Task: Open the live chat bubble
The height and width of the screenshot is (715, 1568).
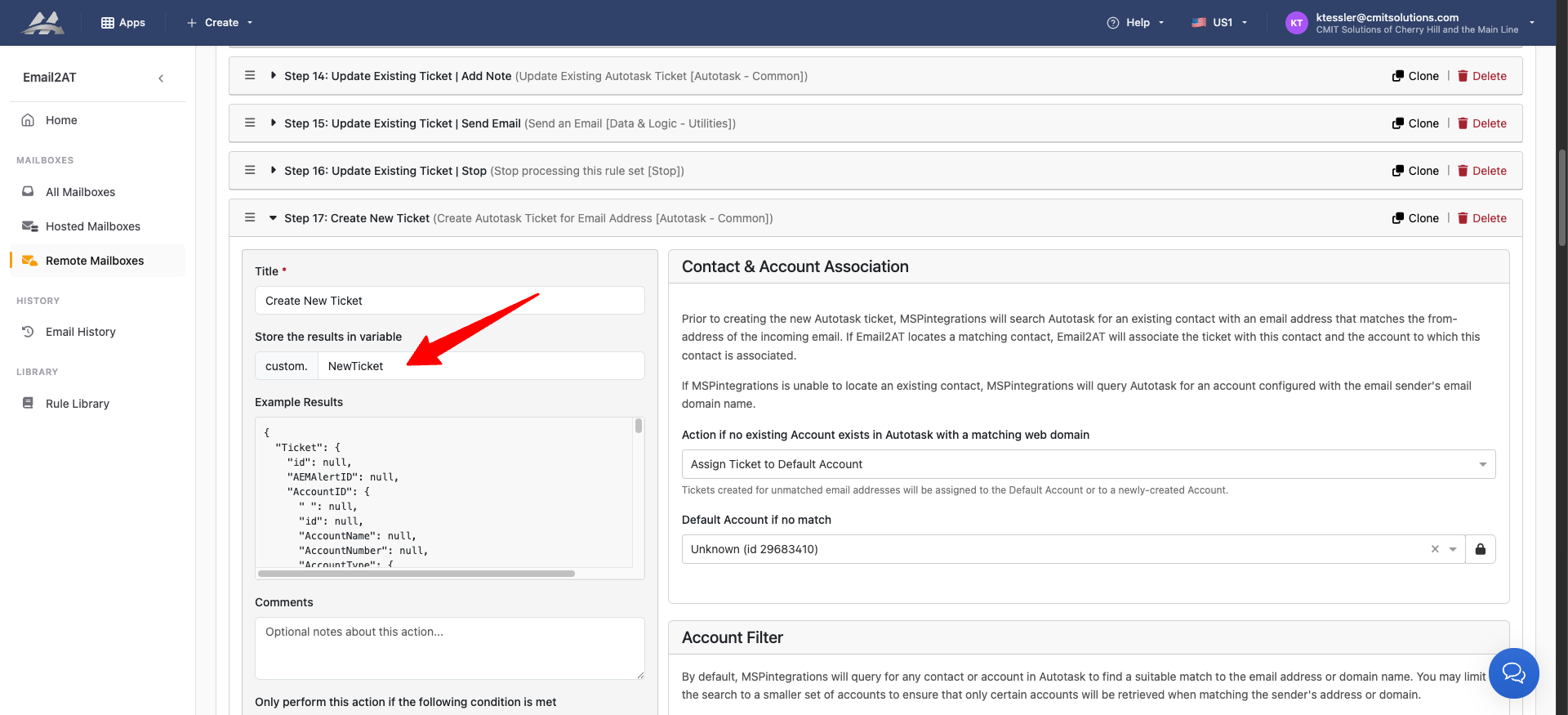Action: click(1513, 673)
